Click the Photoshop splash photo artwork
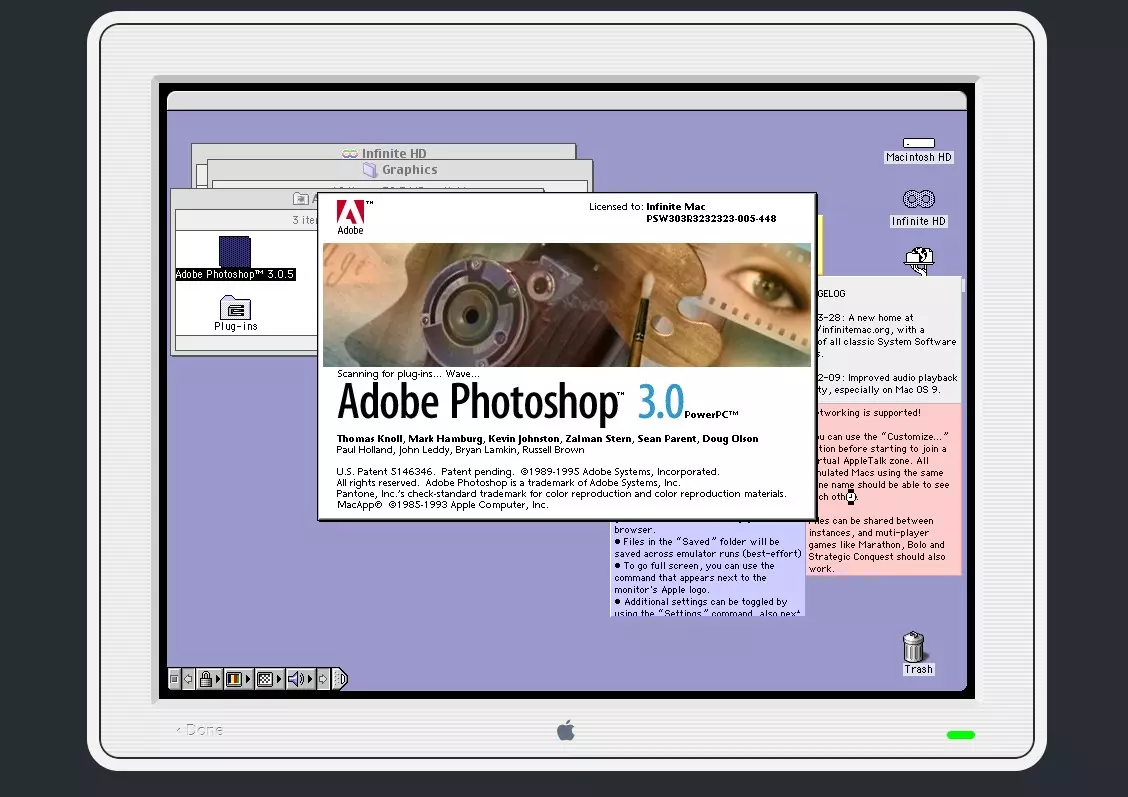This screenshot has height=797, width=1128. point(567,305)
